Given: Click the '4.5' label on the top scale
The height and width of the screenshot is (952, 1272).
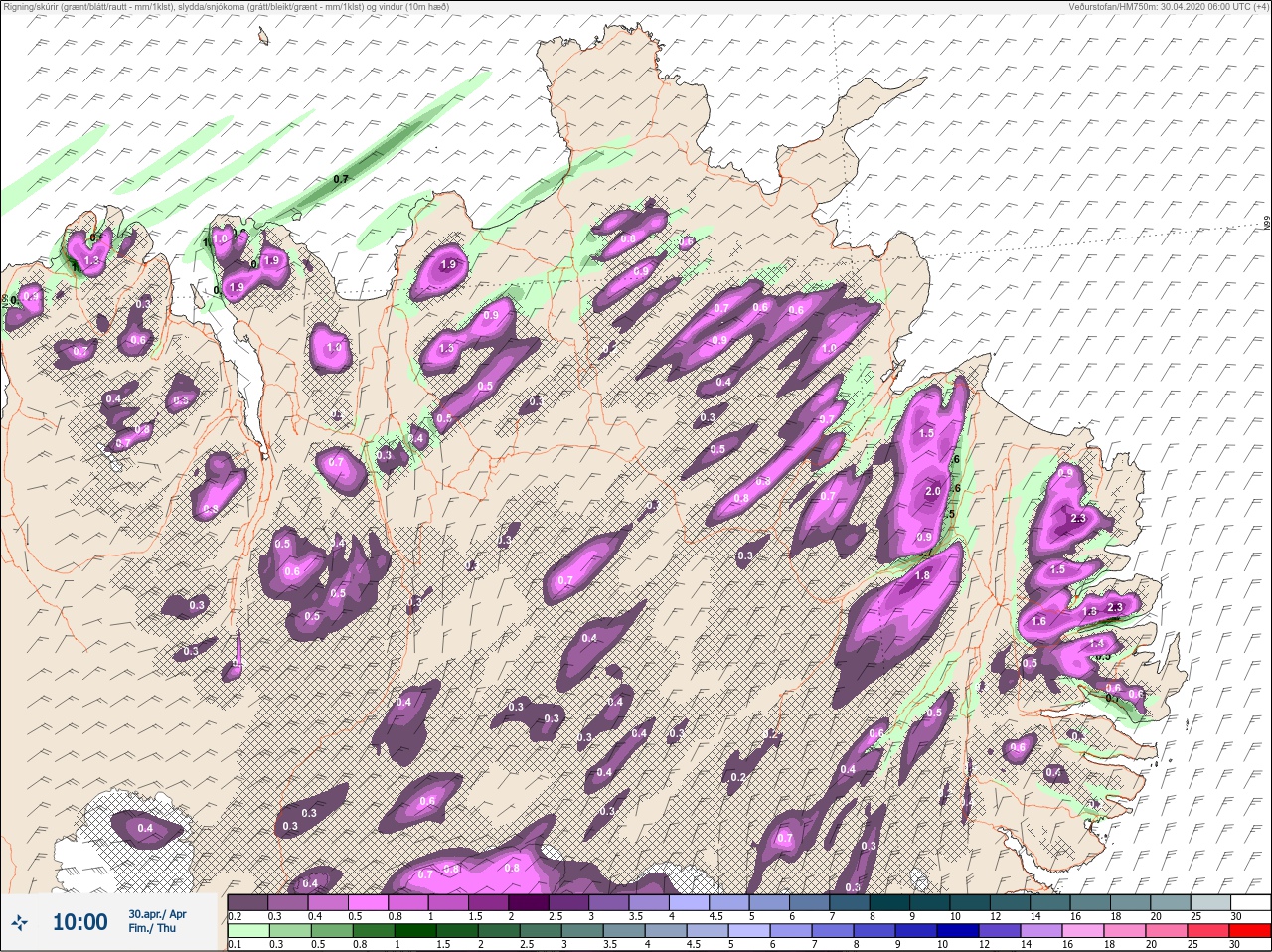Looking at the screenshot, I should [715, 915].
